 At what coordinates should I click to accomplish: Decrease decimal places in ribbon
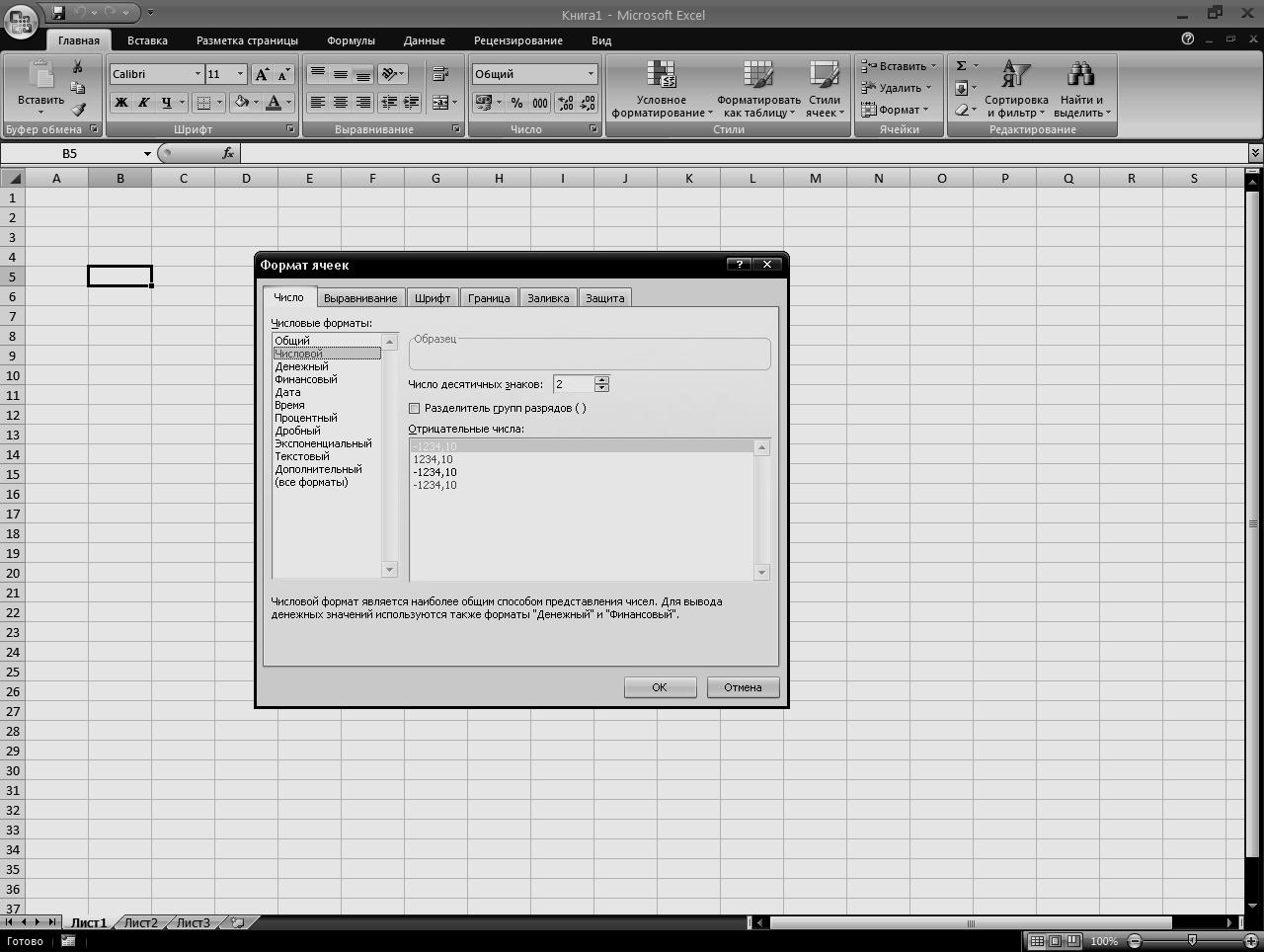588,103
